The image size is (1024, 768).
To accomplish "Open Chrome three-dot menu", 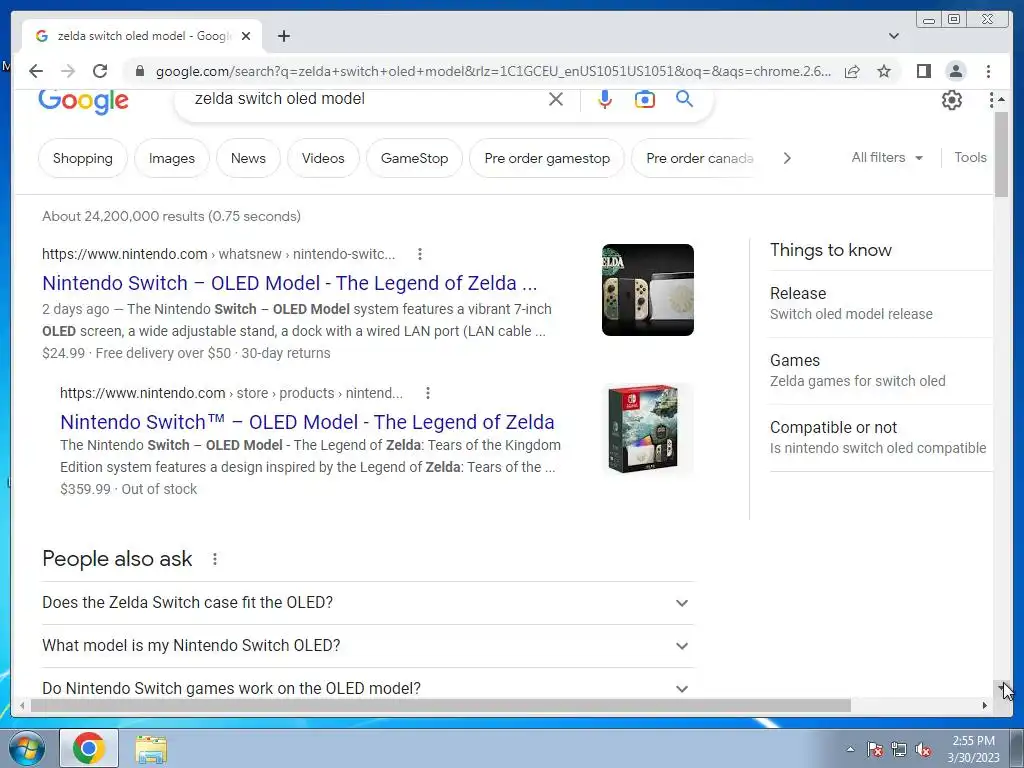I will 988,71.
